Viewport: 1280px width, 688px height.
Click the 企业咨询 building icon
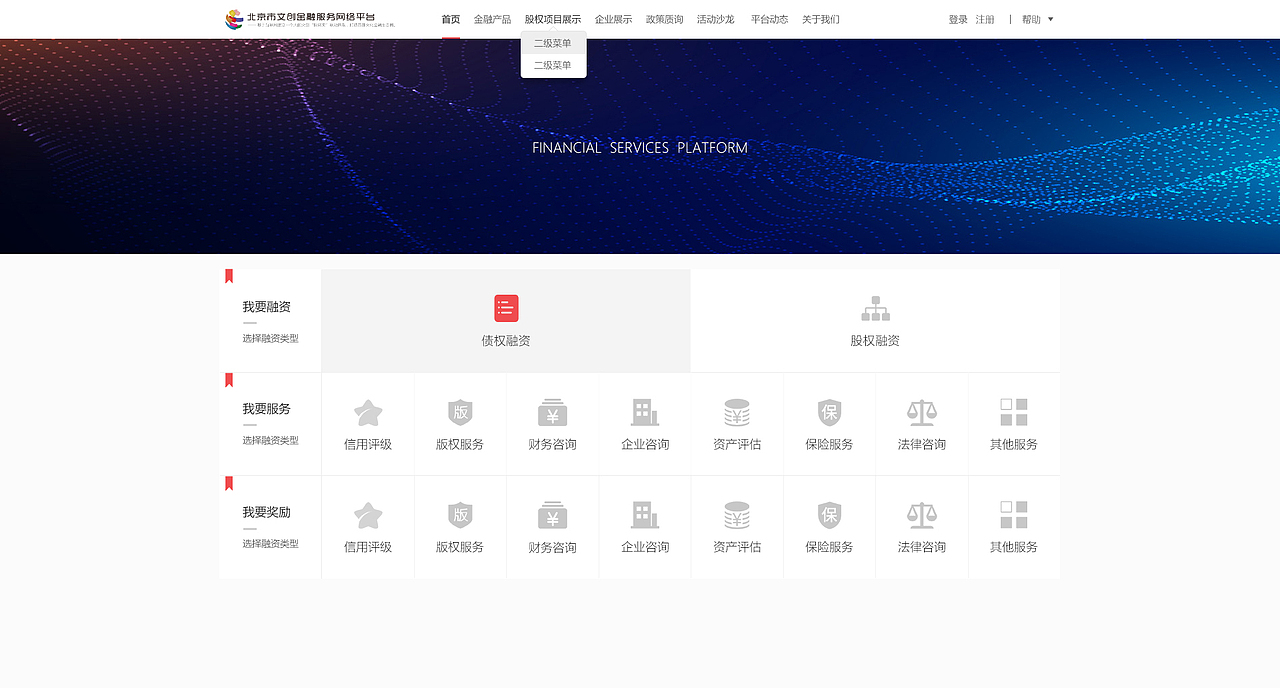644,411
